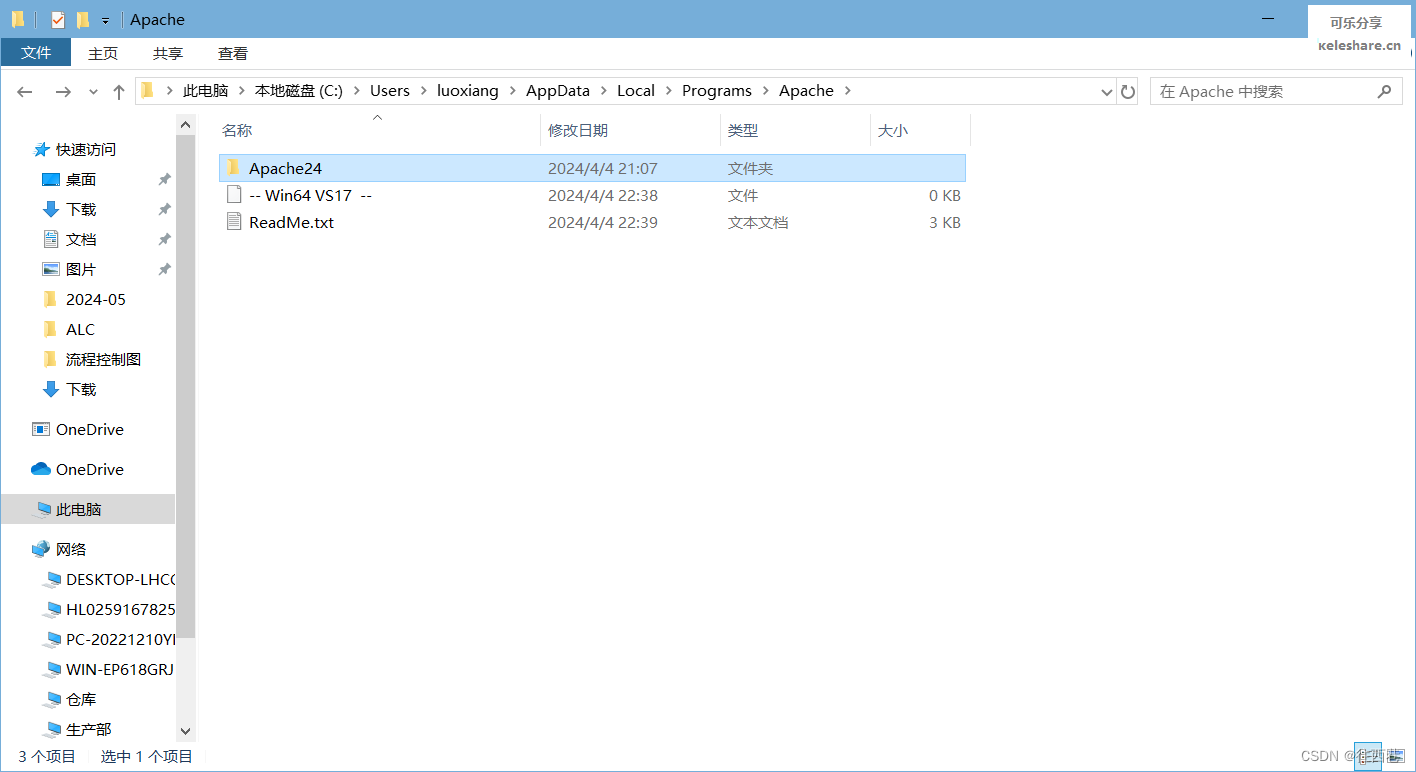Click luoxiang breadcrumb in address bar
The image size is (1416, 772).
click(x=467, y=90)
